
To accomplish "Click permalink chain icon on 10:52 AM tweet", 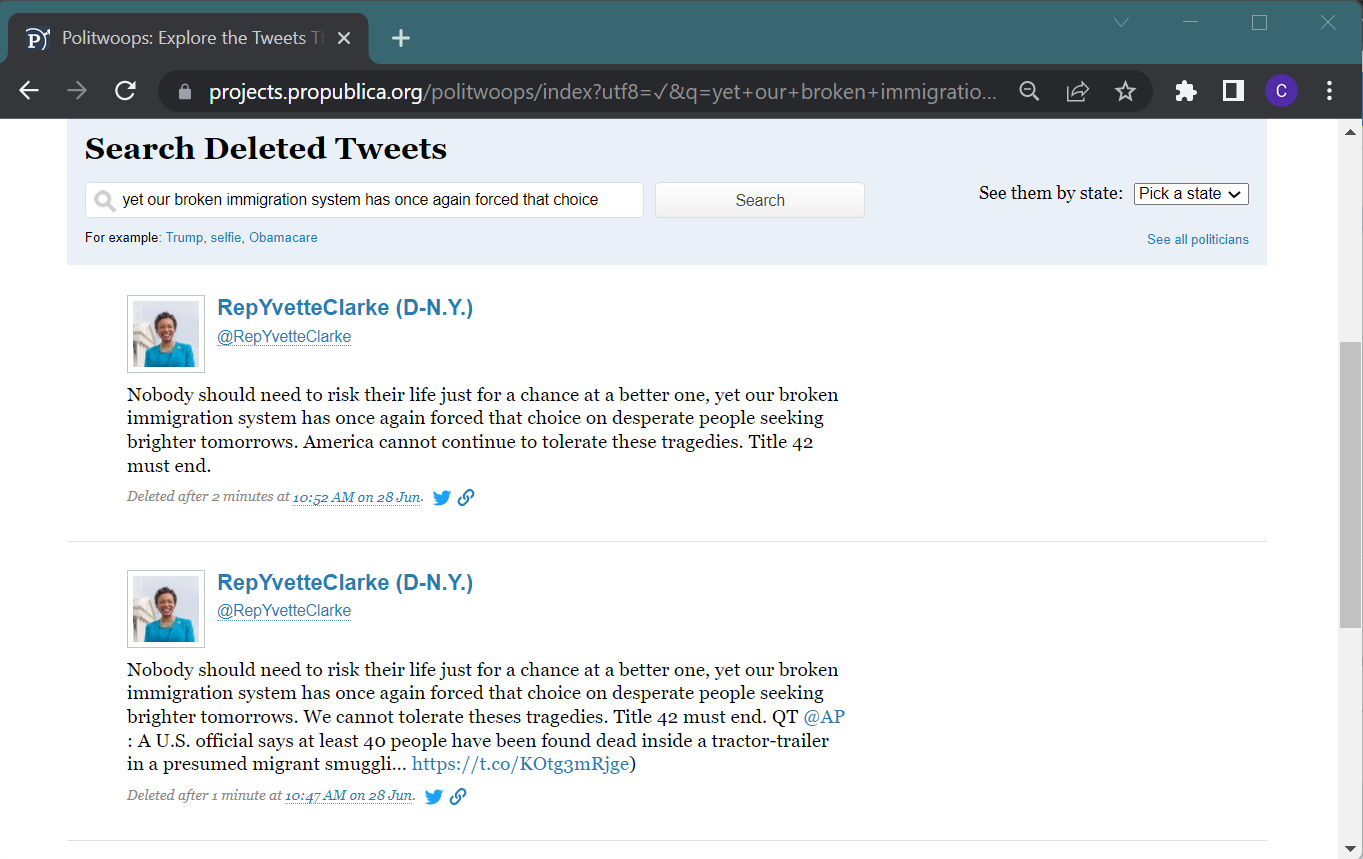I will (466, 497).
